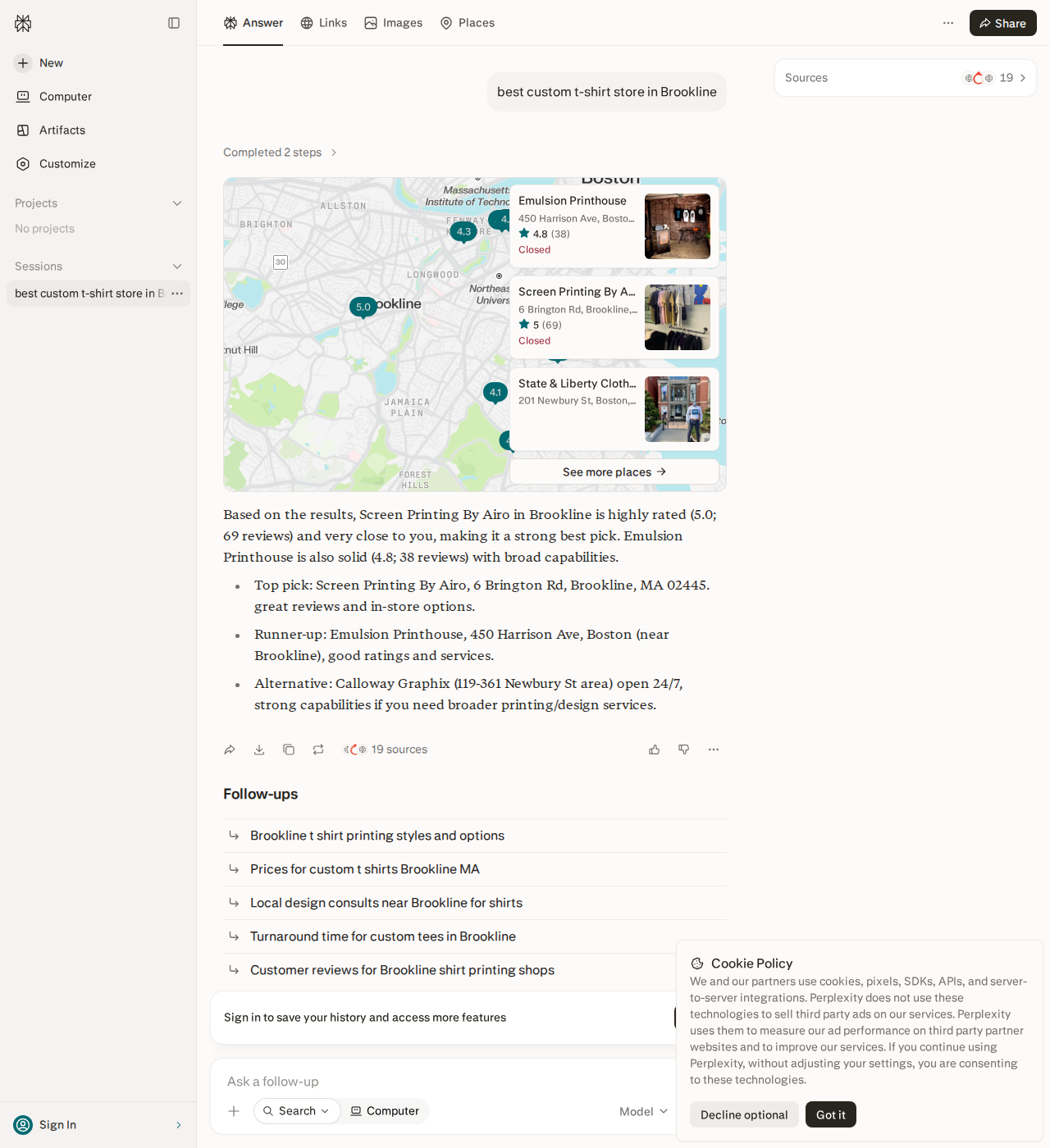This screenshot has height=1148, width=1050.
Task: Collapse the Projects section
Action: point(177,203)
